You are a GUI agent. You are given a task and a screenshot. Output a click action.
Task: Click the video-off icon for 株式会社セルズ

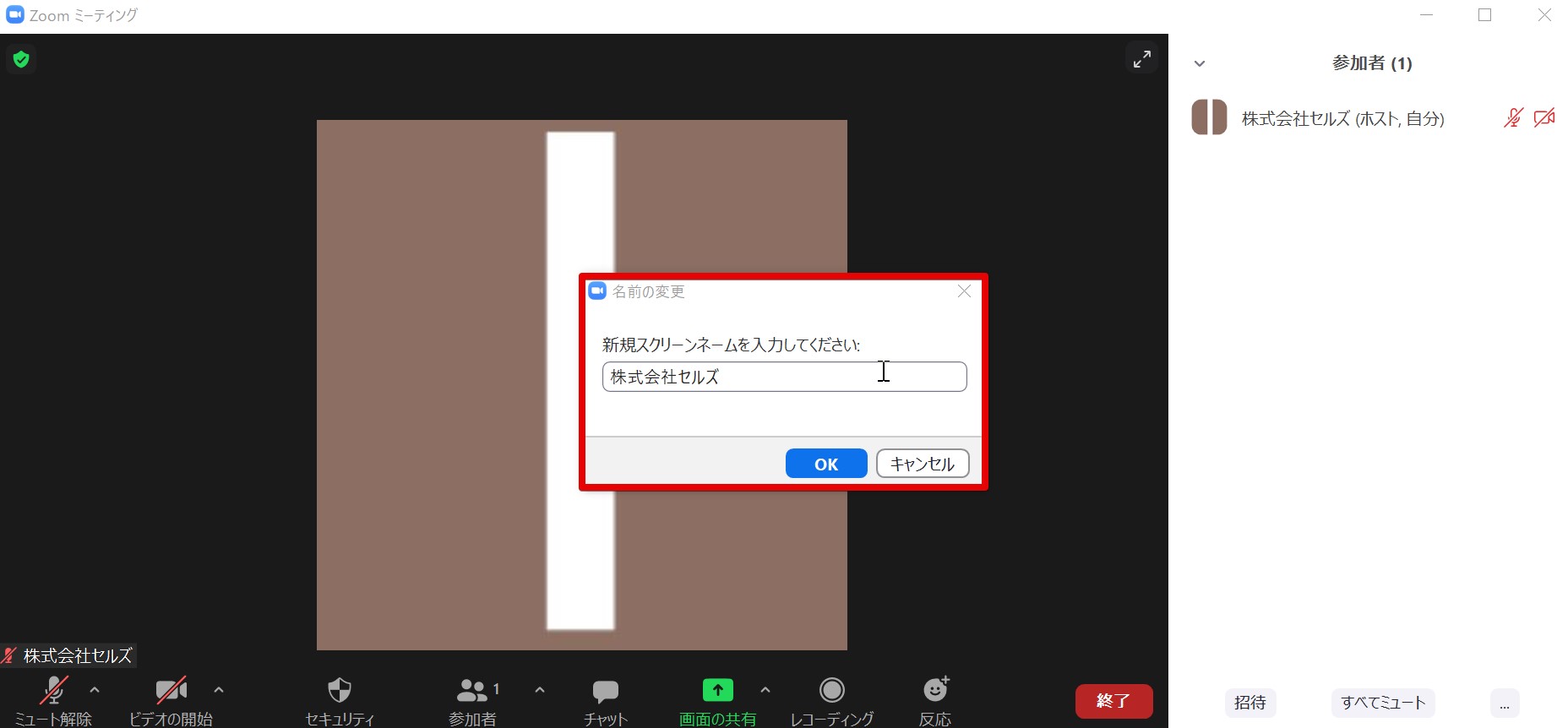(1544, 117)
